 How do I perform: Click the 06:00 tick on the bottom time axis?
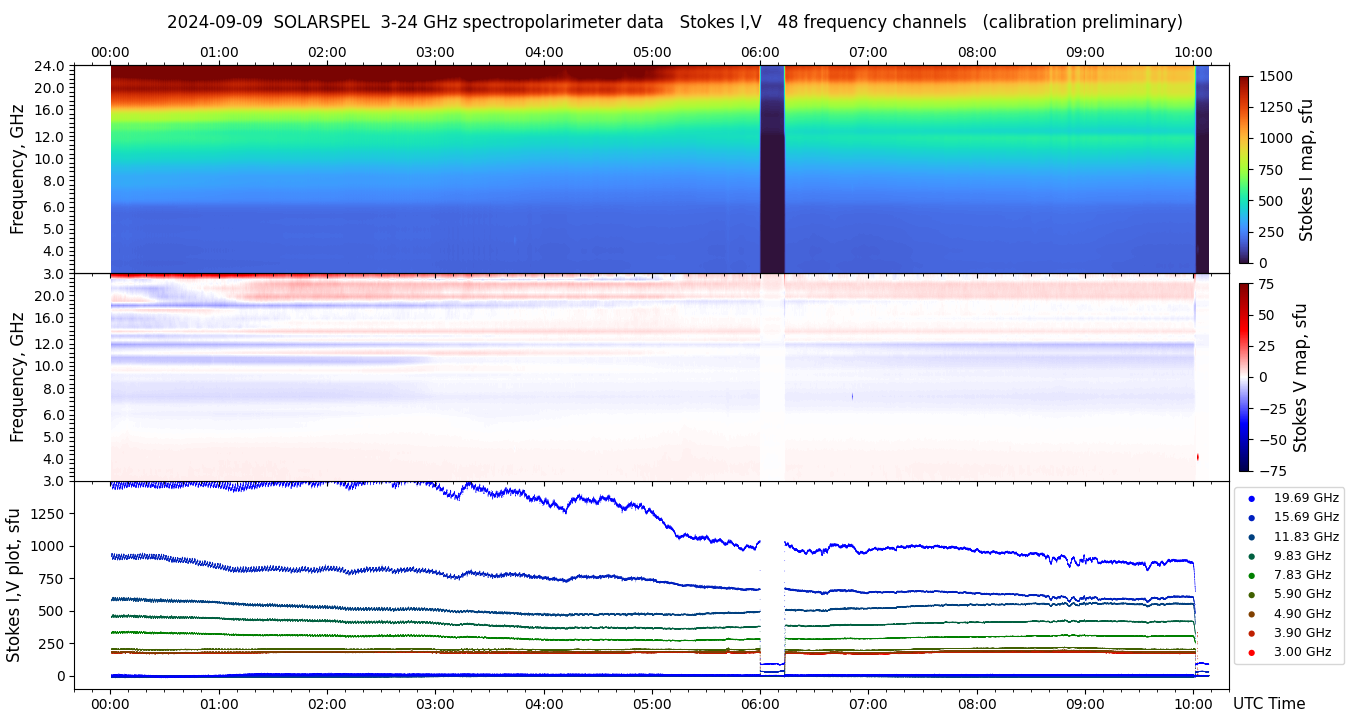760,703
